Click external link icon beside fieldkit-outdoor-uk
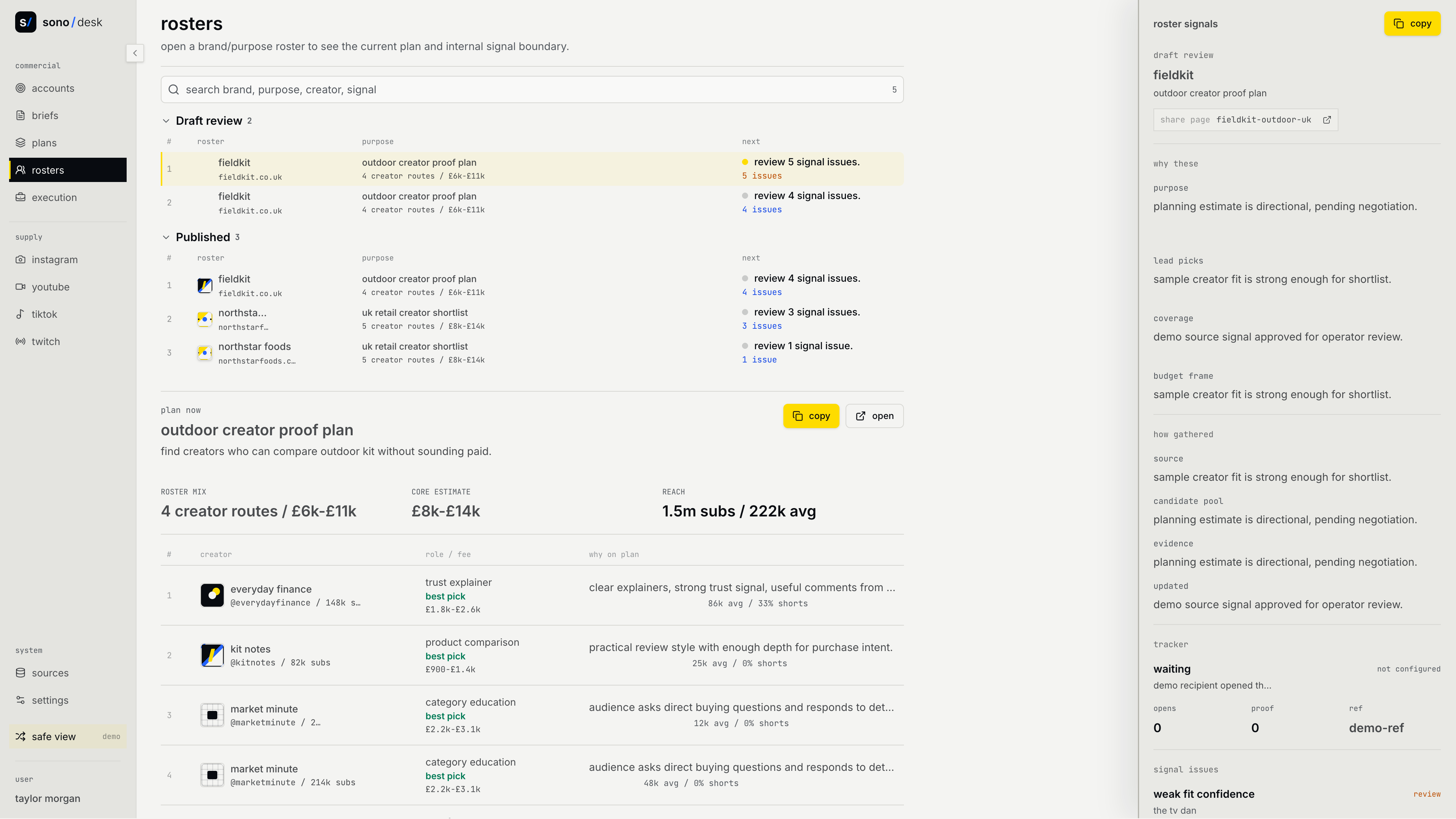This screenshot has width=1456, height=819. 1327,120
